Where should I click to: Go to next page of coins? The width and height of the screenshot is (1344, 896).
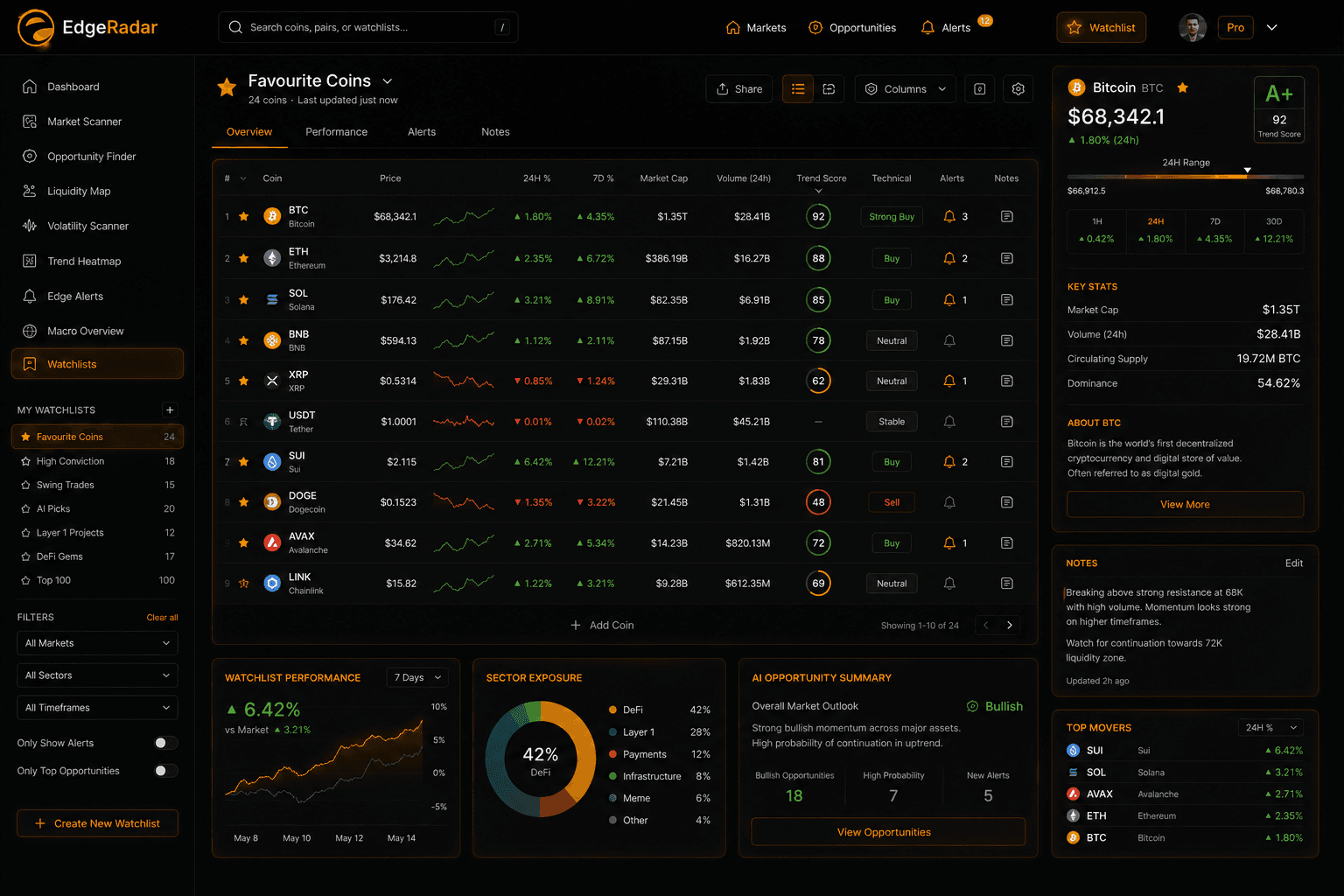1010,625
